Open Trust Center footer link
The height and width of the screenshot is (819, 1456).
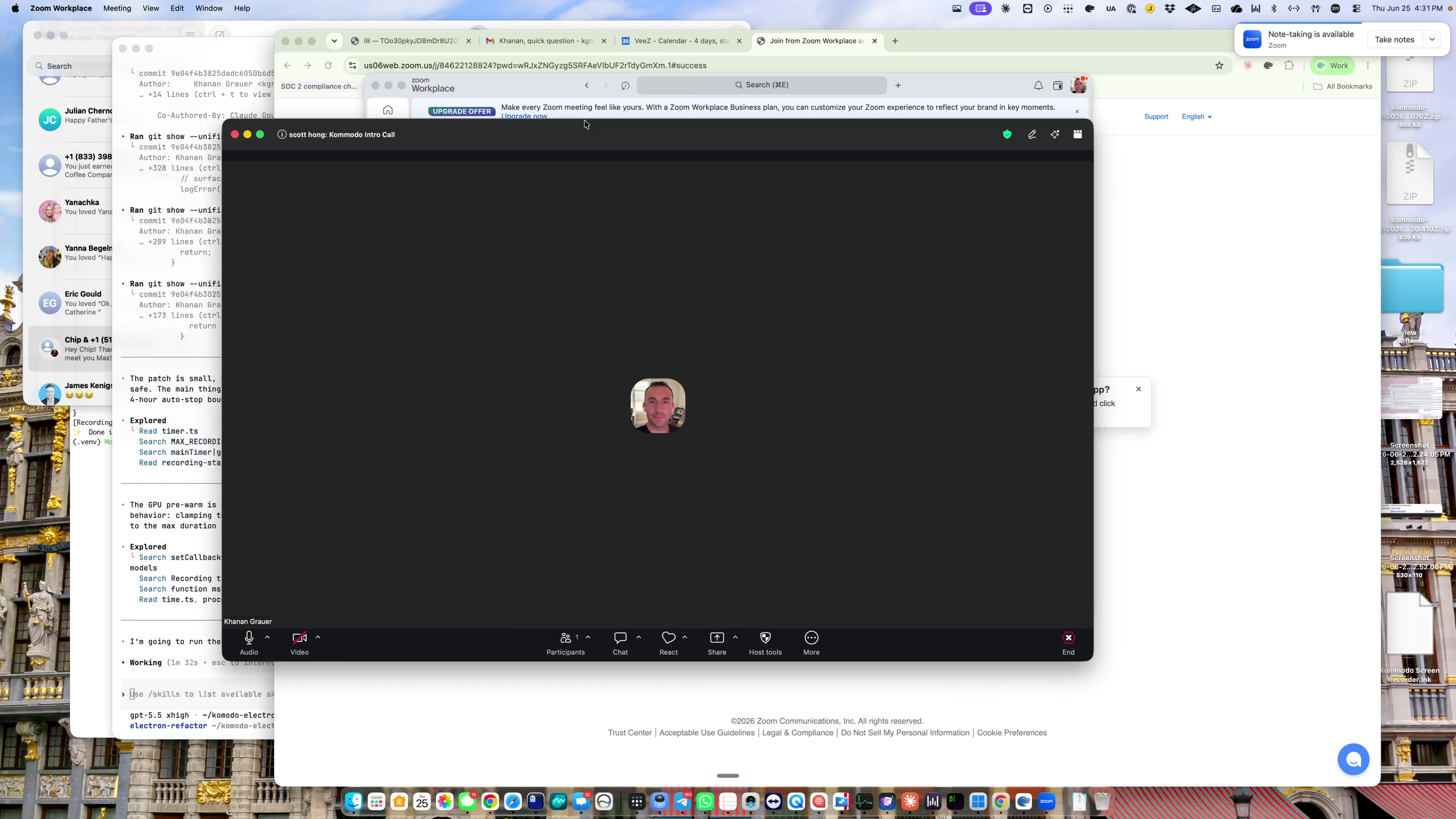point(630,733)
